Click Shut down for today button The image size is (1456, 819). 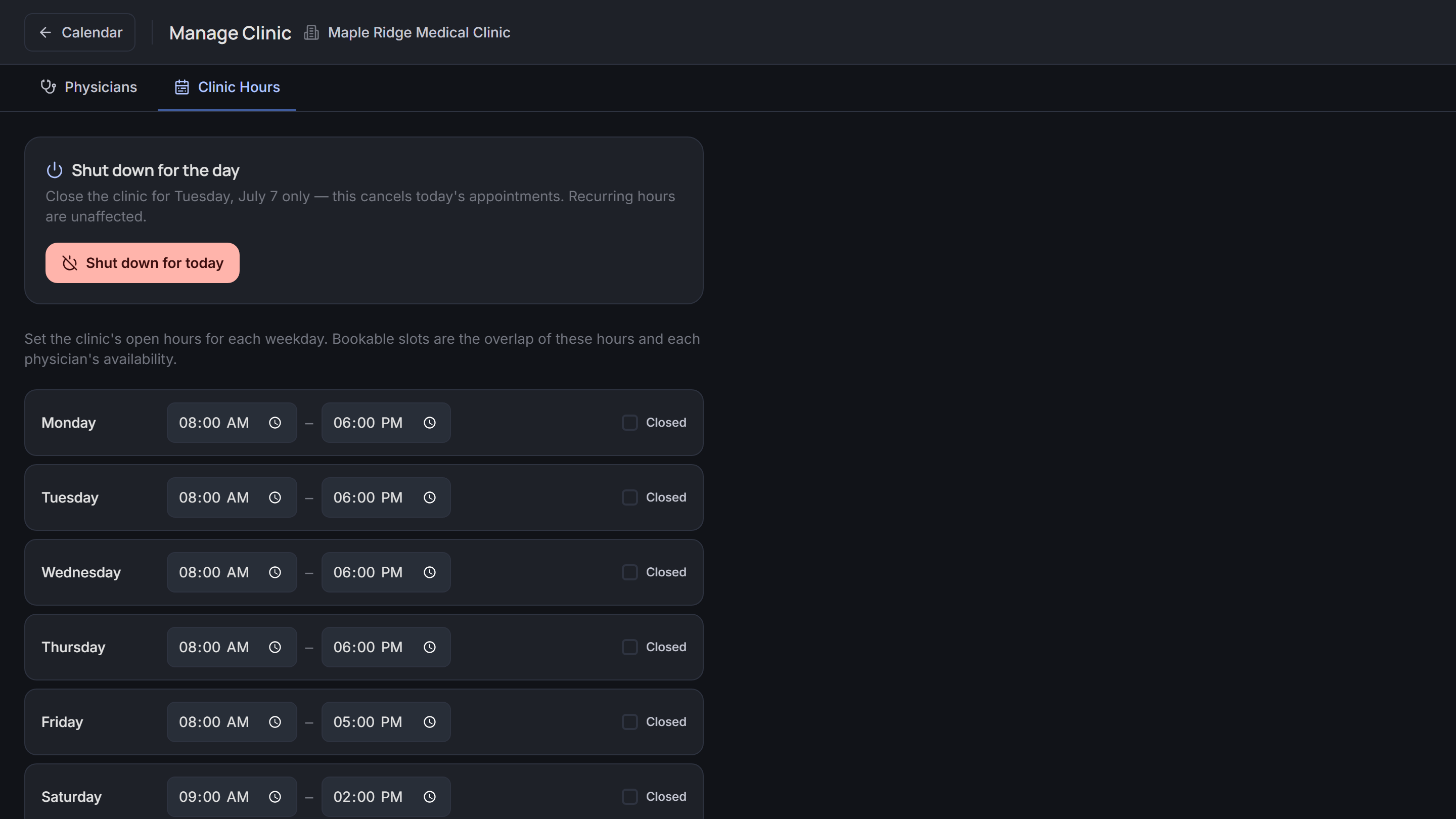[x=143, y=263]
